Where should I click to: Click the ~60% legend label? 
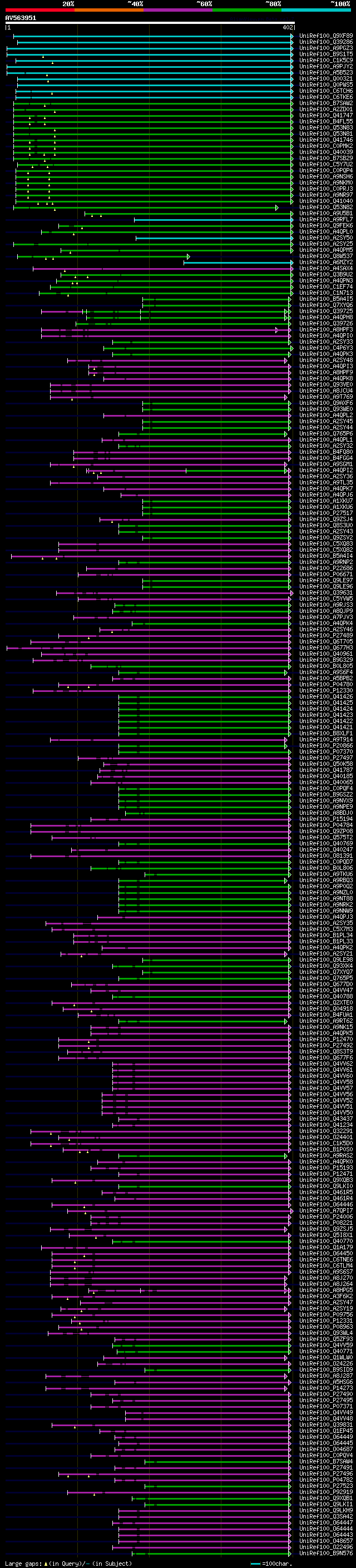pos(204,4)
